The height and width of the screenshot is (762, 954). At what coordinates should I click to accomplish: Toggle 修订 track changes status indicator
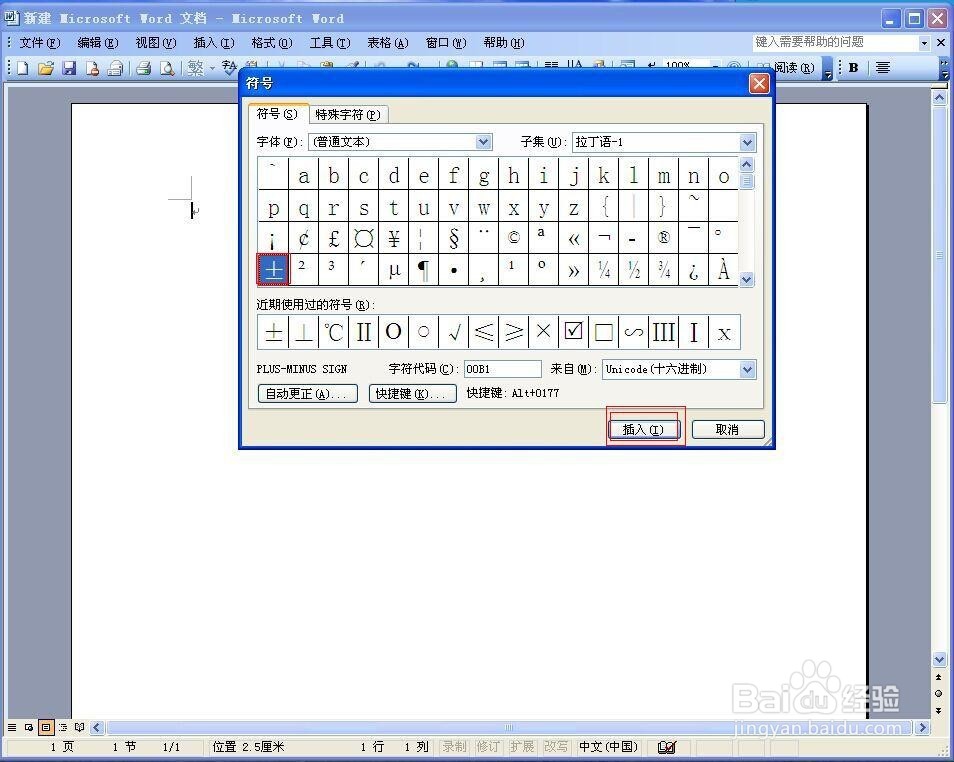[488, 747]
